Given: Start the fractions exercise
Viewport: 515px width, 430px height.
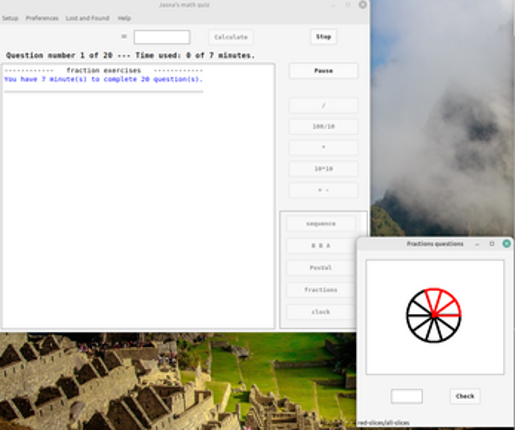Looking at the screenshot, I should [x=321, y=290].
